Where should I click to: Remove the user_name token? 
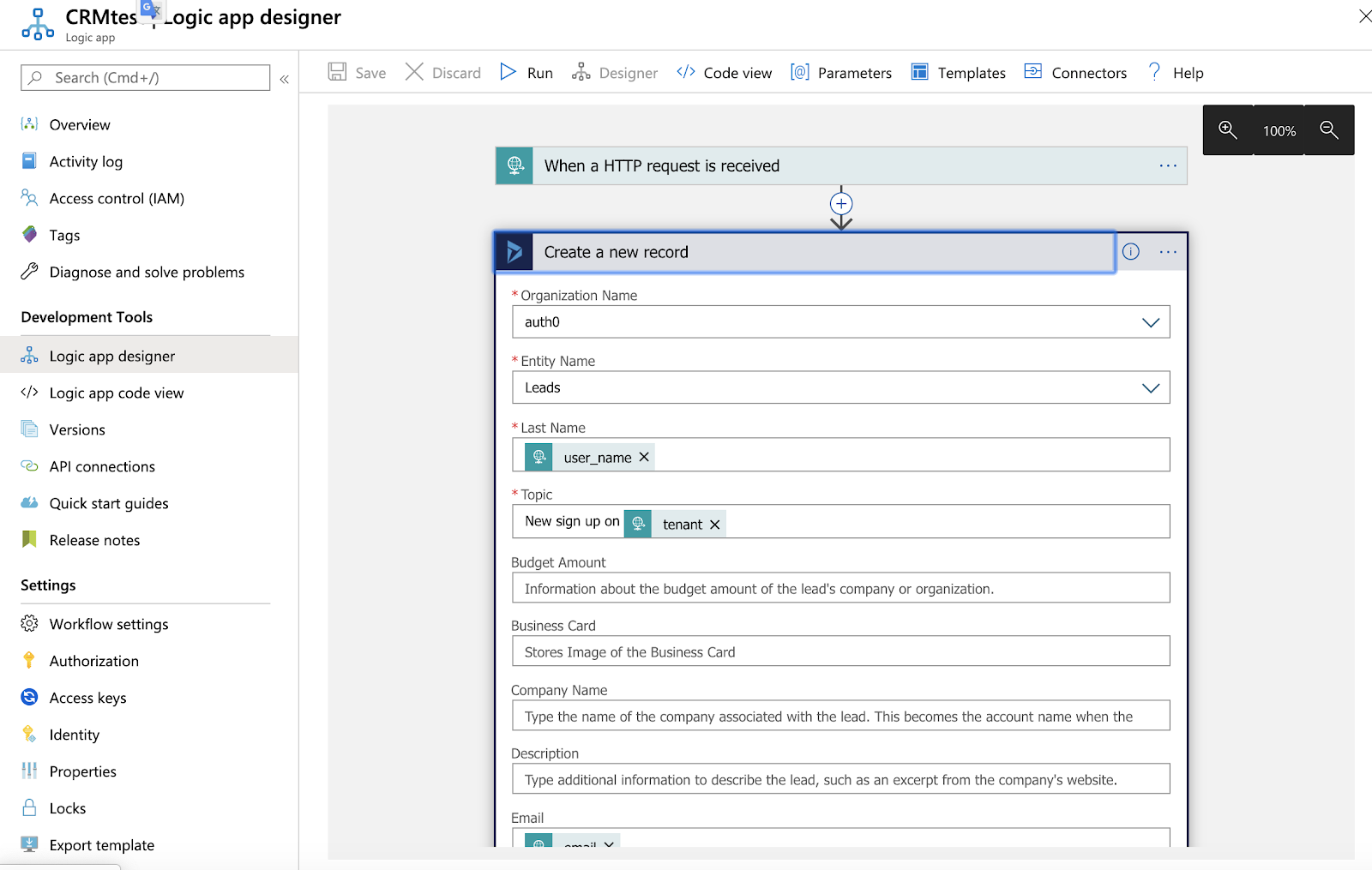644,458
